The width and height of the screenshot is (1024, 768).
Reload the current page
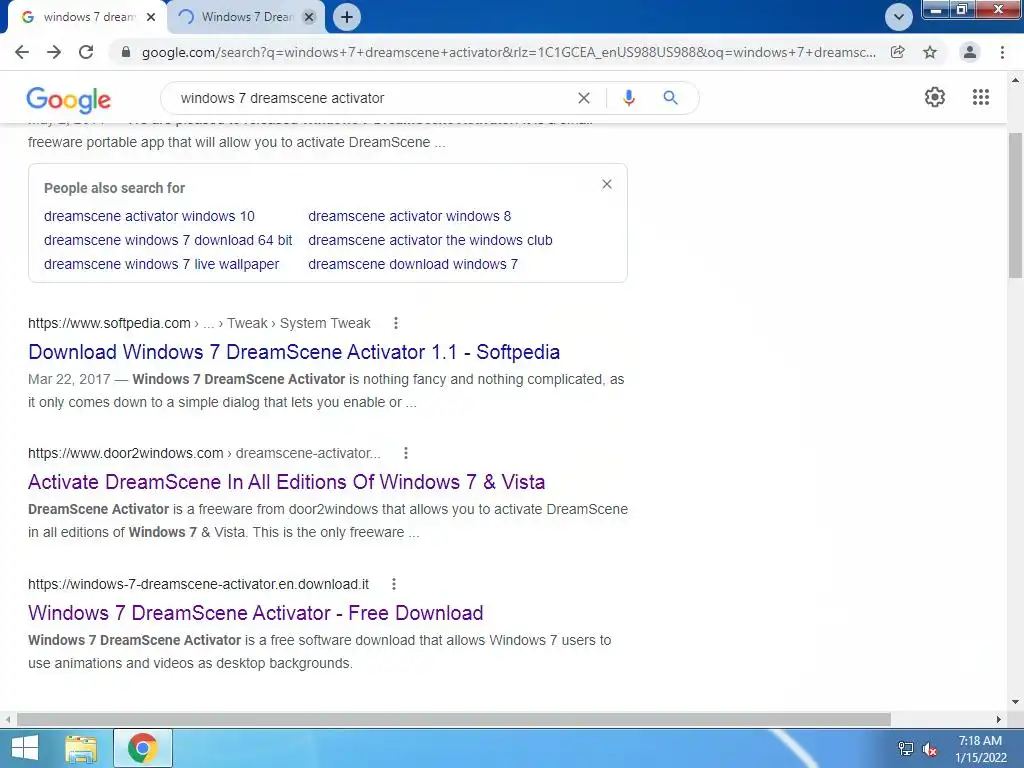click(x=86, y=52)
